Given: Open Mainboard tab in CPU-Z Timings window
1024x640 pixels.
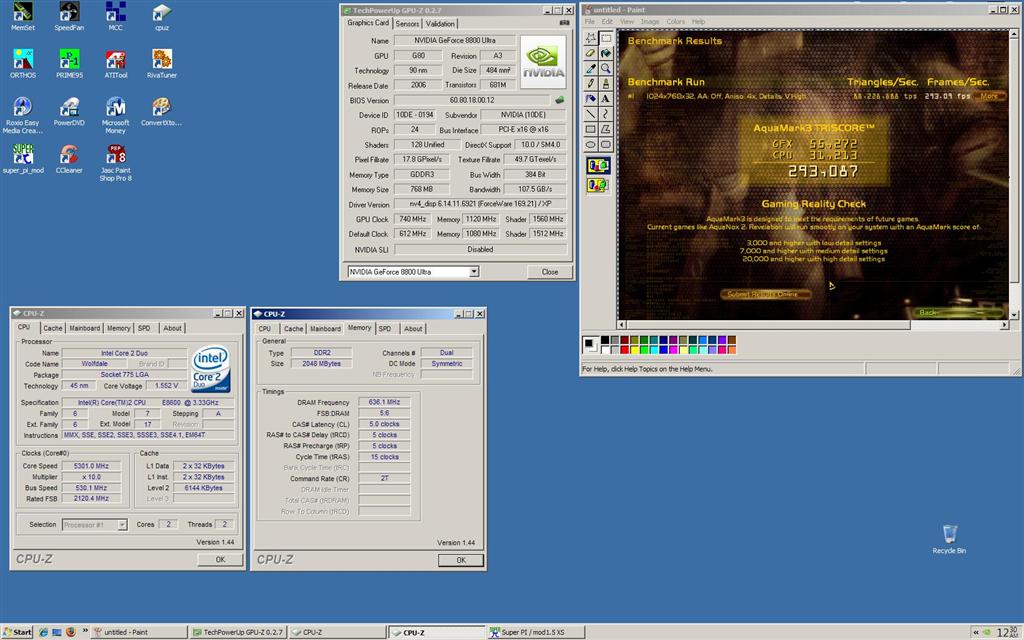Looking at the screenshot, I should click(325, 329).
